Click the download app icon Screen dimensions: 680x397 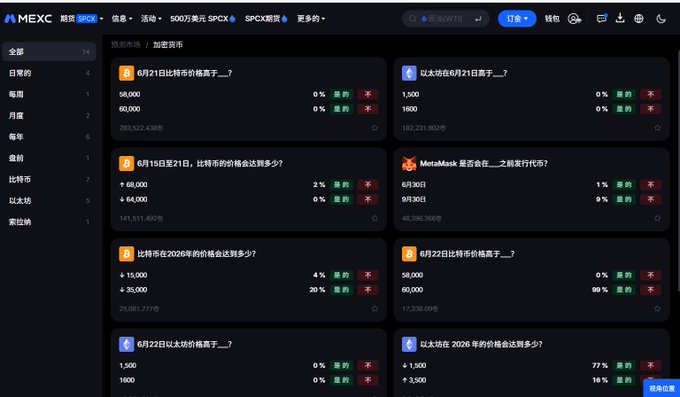(620, 18)
